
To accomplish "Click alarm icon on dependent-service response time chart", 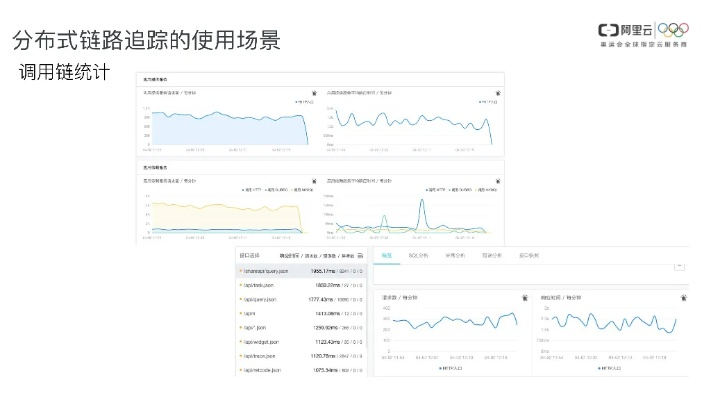I will tap(497, 180).
